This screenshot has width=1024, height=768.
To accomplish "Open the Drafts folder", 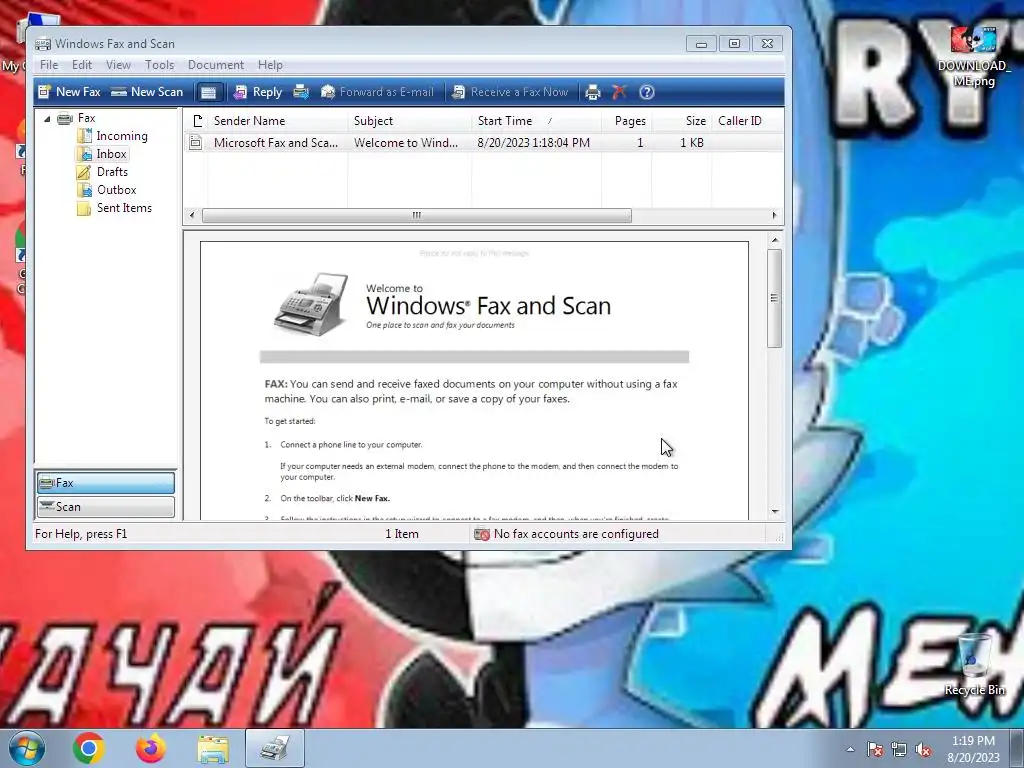I will click(112, 172).
